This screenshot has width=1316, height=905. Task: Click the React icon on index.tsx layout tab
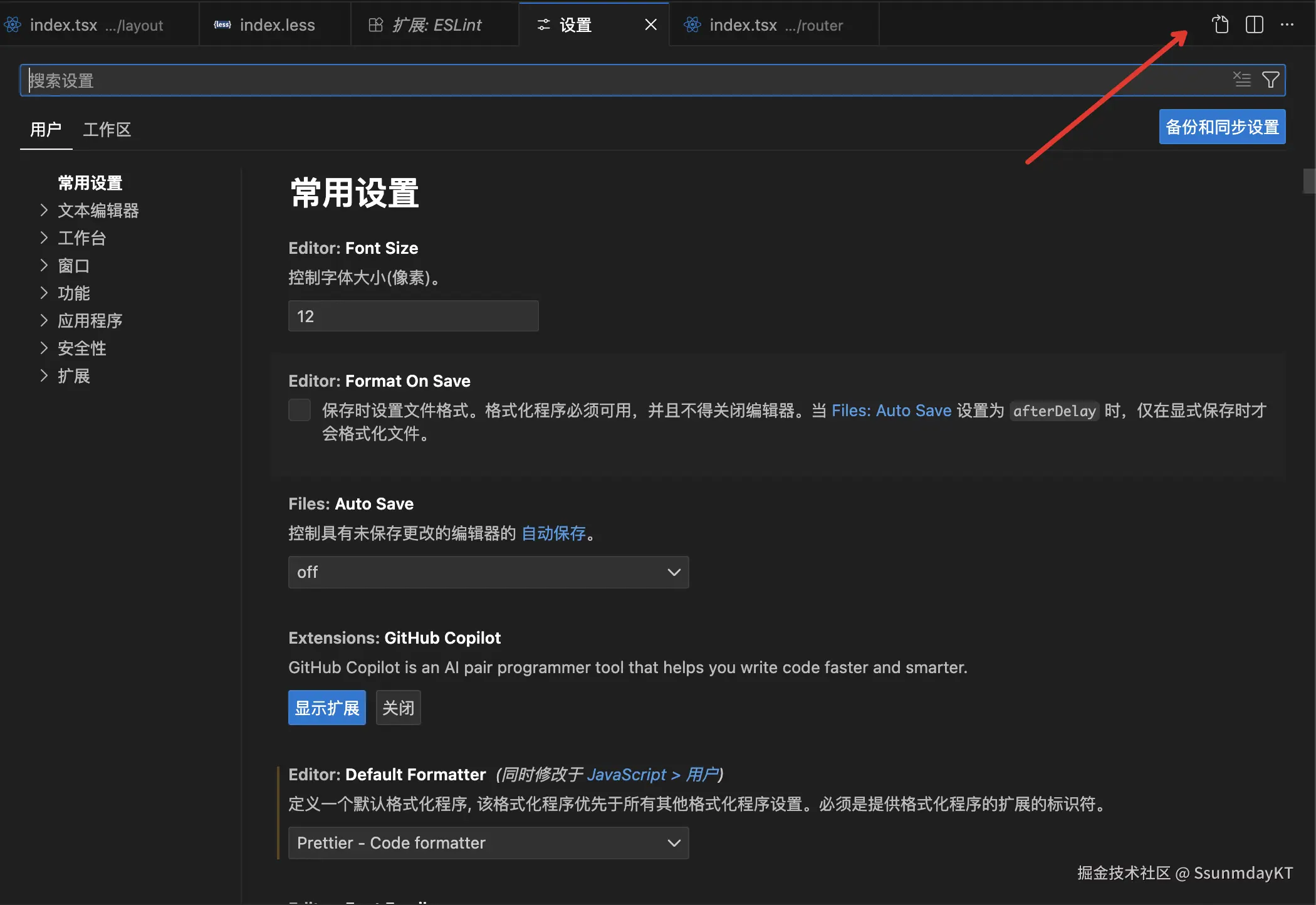click(x=13, y=25)
